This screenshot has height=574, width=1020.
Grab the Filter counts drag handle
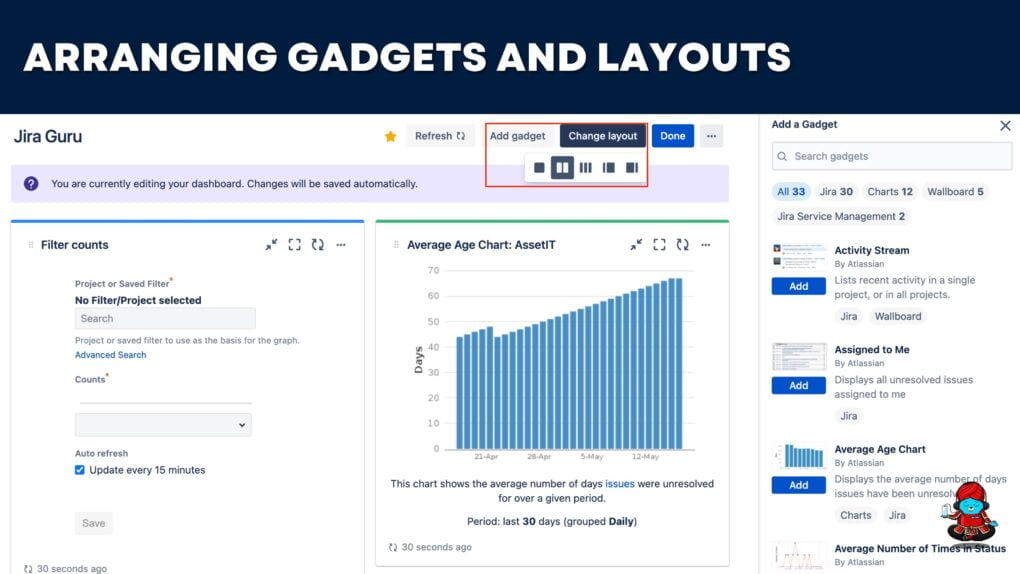(31, 245)
